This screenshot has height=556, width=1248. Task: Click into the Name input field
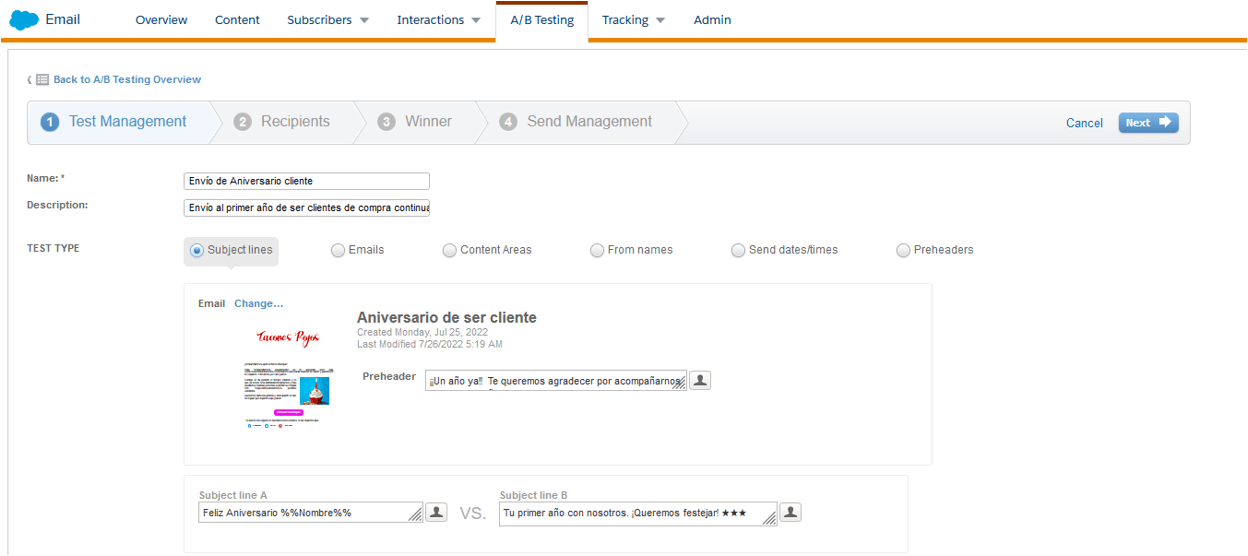(307, 181)
